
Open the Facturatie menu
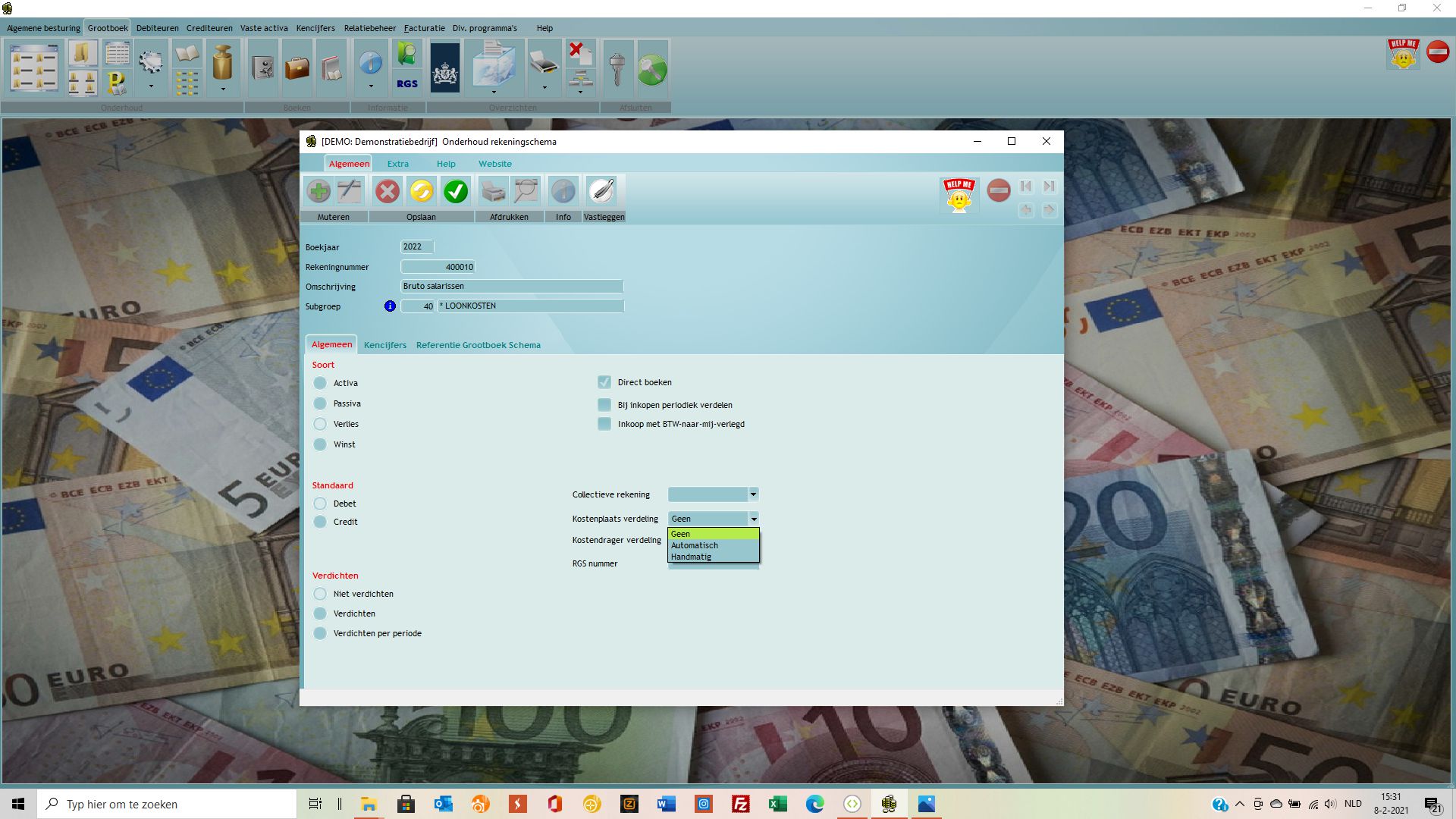click(x=425, y=28)
